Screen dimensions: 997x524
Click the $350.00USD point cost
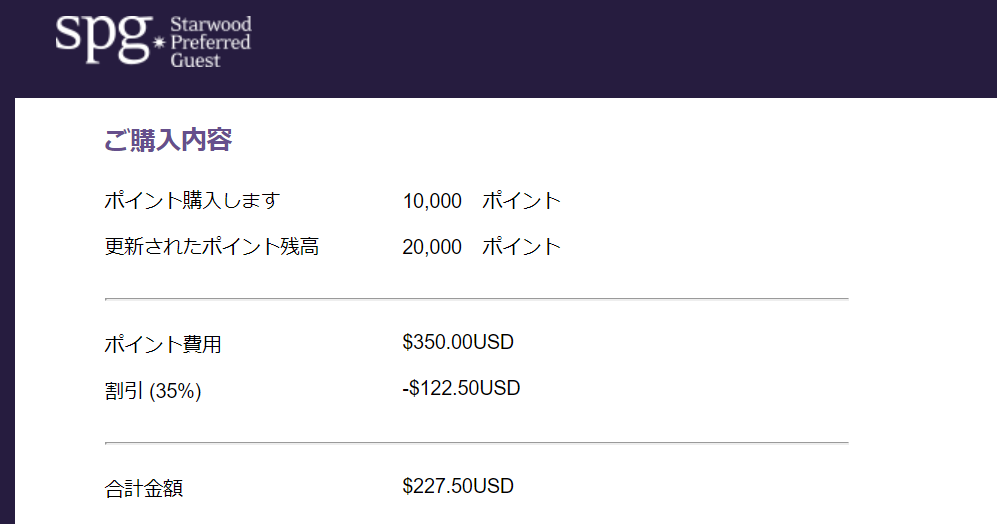click(457, 343)
